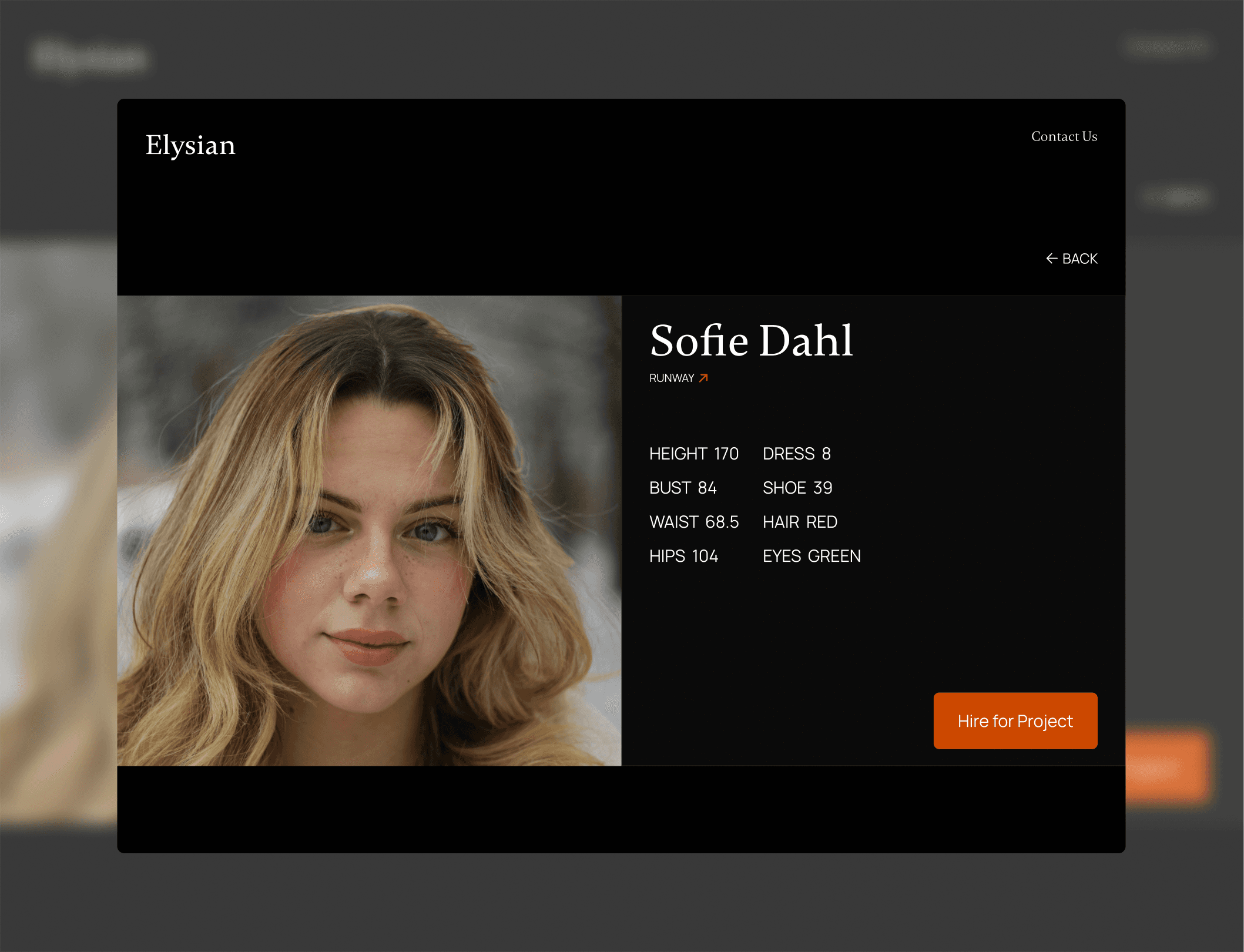Click the Hire for Project button
The width and height of the screenshot is (1244, 952).
[1015, 720]
